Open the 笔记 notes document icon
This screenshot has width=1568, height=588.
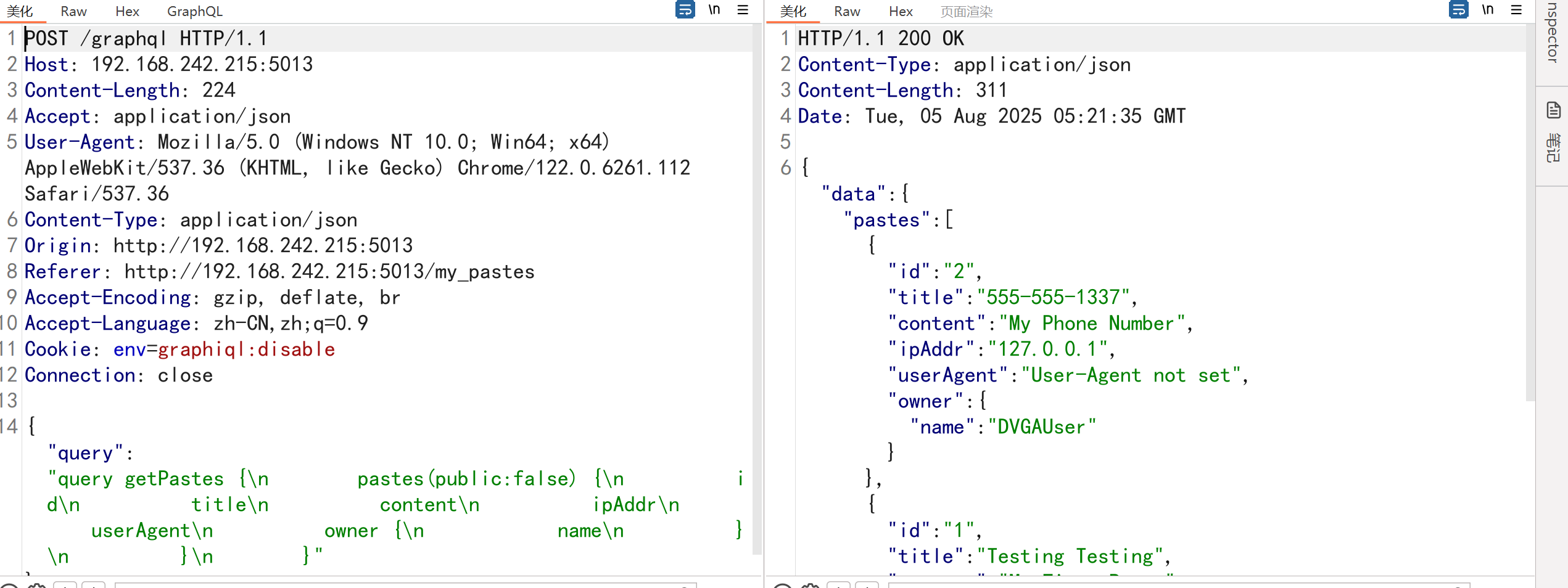coord(1553,111)
